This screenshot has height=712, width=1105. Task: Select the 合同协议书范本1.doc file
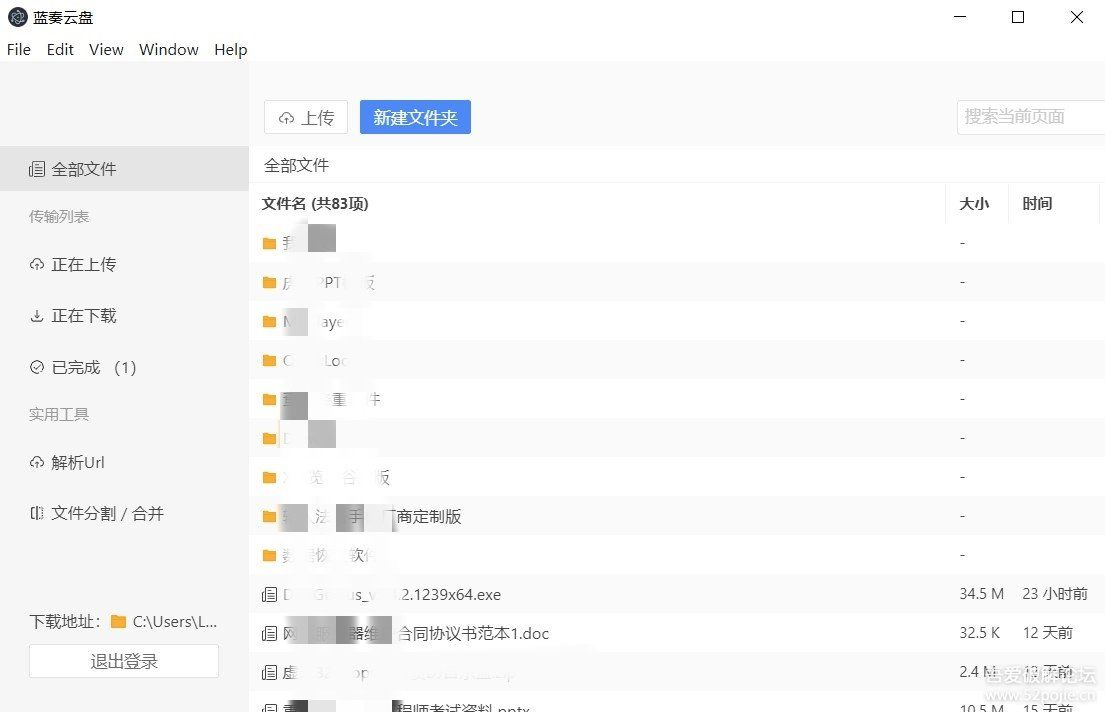point(416,634)
